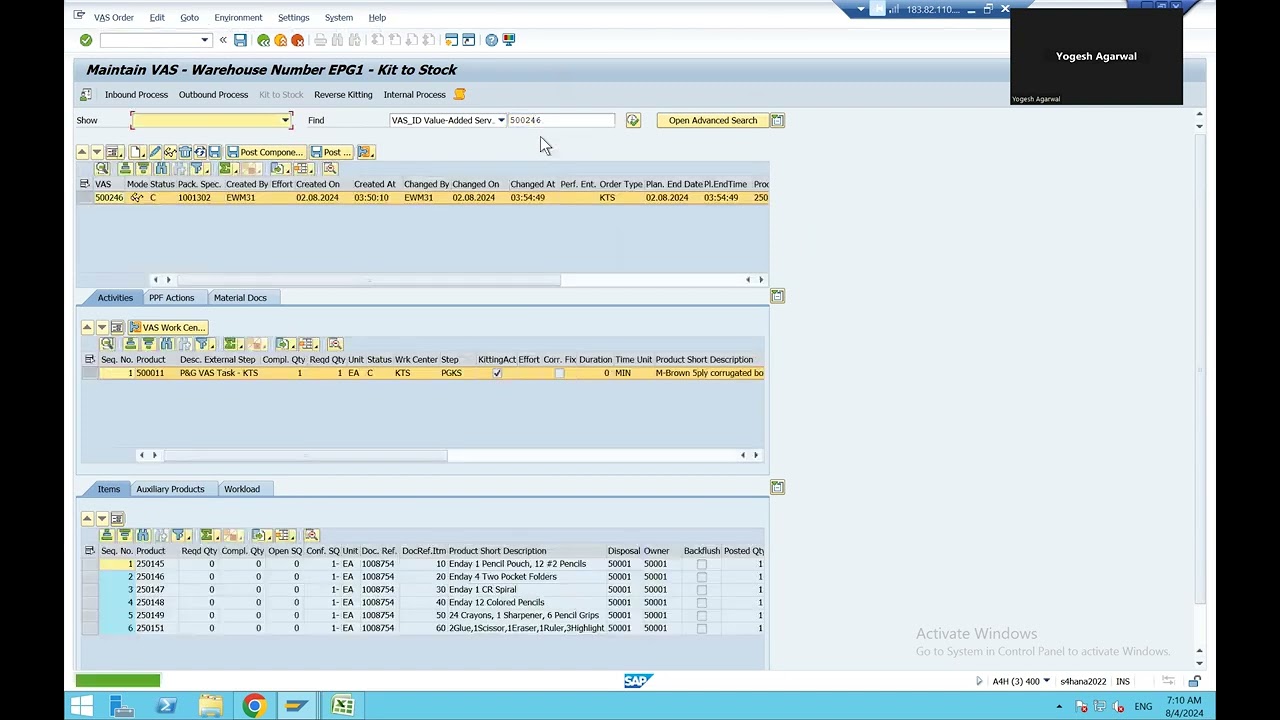The image size is (1280, 720).
Task: Click the Save diskette icon in standard toolbar
Action: click(240, 40)
